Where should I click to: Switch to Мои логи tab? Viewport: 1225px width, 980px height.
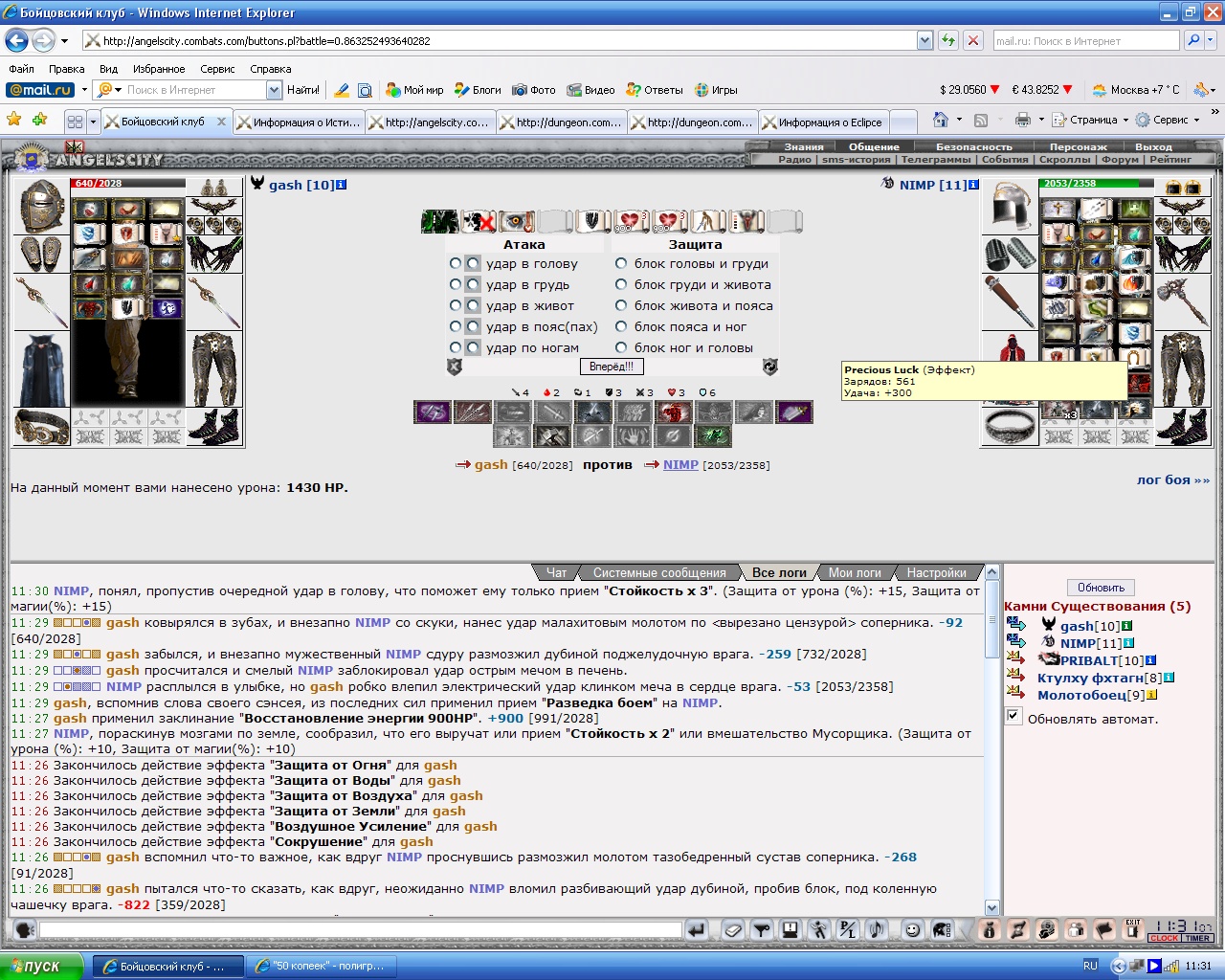pyautogui.click(x=855, y=572)
